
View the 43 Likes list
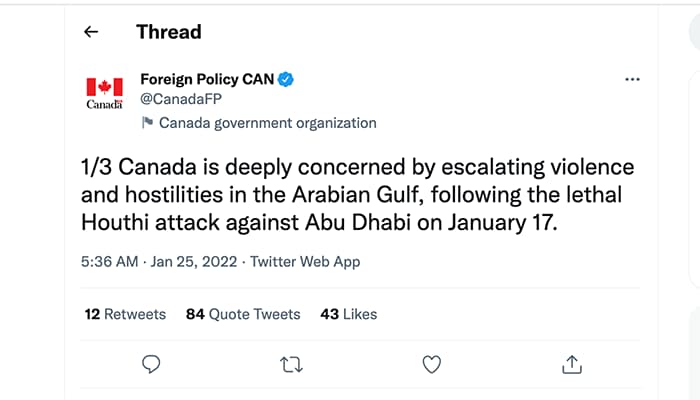click(349, 314)
